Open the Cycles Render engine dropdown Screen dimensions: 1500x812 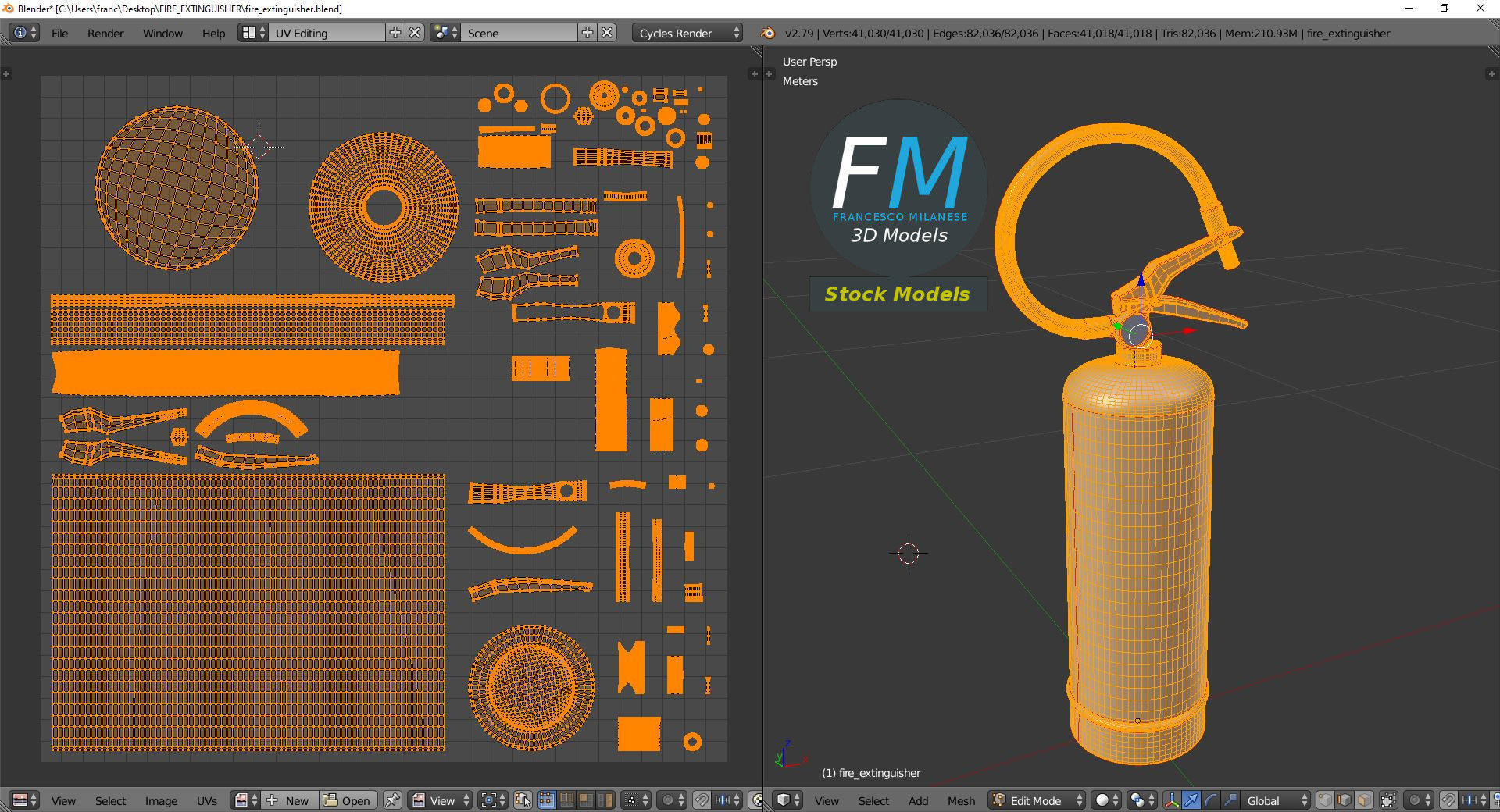pyautogui.click(x=687, y=33)
